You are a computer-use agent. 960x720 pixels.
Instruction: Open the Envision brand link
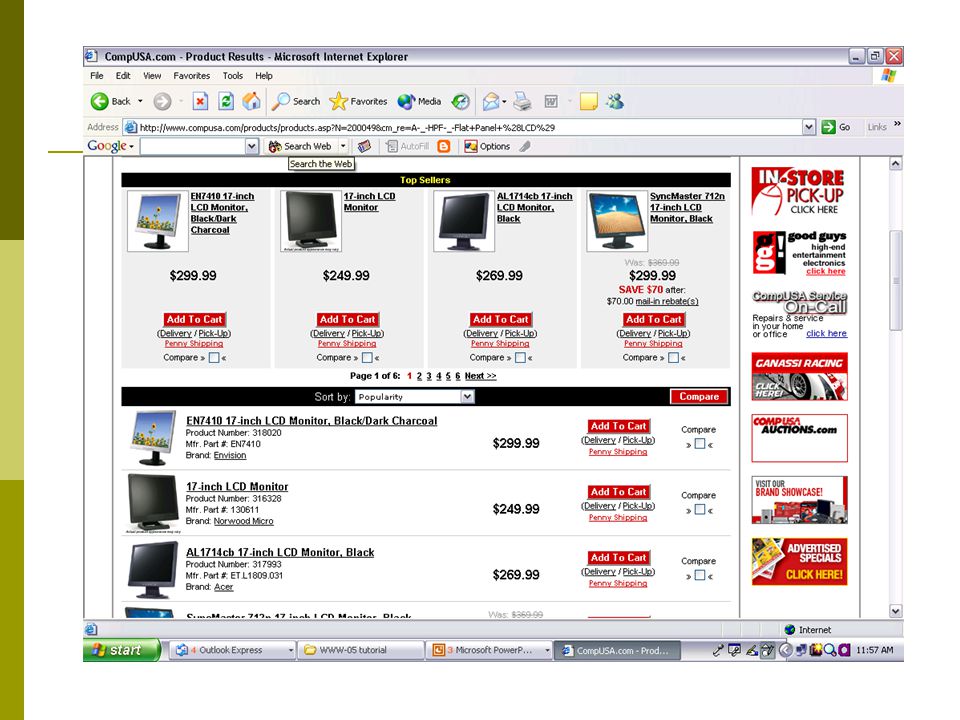point(230,456)
